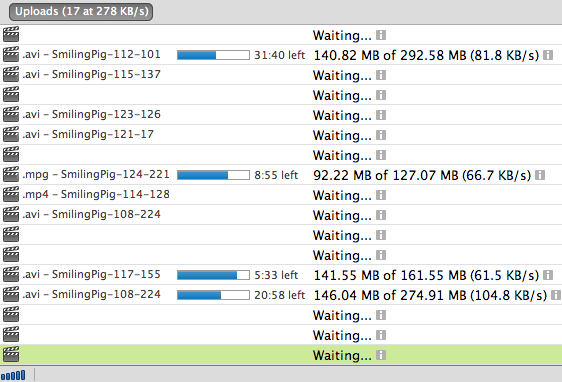The width and height of the screenshot is (562, 382).
Task: Click the clapperboard icon for SmilingPig-115-137
Action: [x=11, y=75]
